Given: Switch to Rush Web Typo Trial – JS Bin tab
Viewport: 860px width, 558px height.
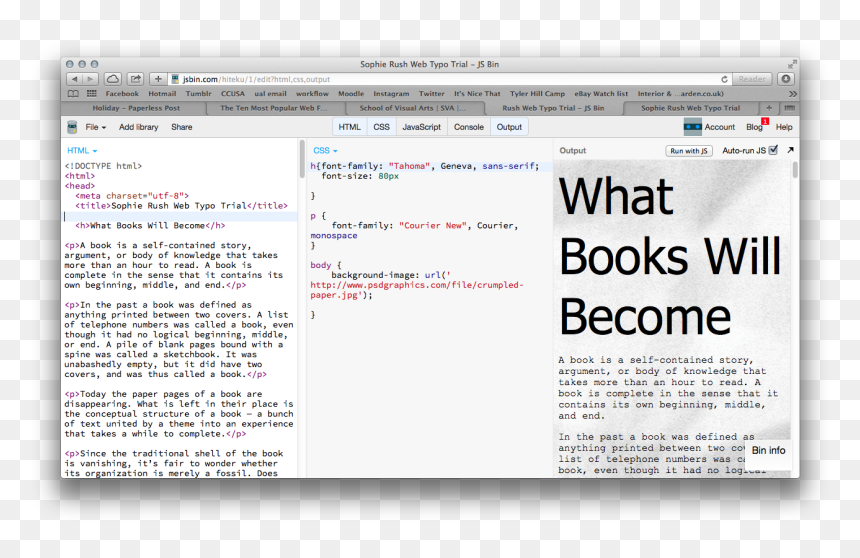Looking at the screenshot, I should point(553,108).
